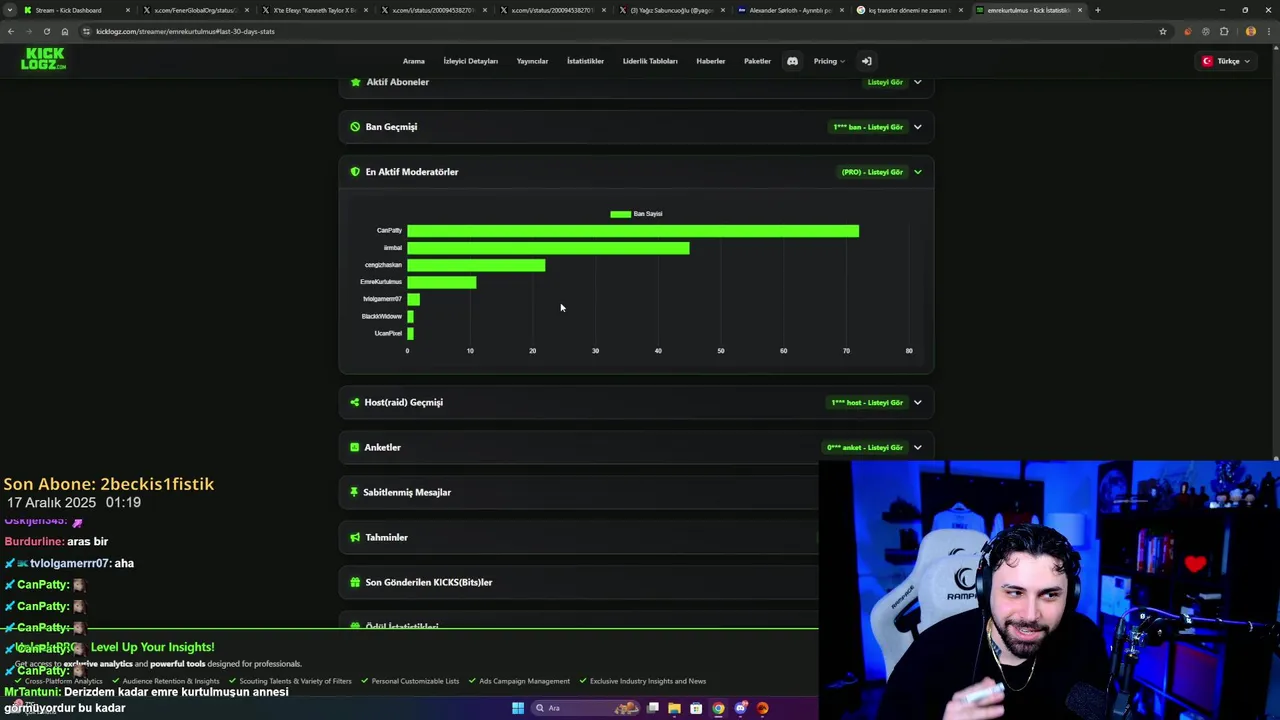Expand the Aktif Aboneler section chevron
1280x720 pixels.
[x=917, y=82]
